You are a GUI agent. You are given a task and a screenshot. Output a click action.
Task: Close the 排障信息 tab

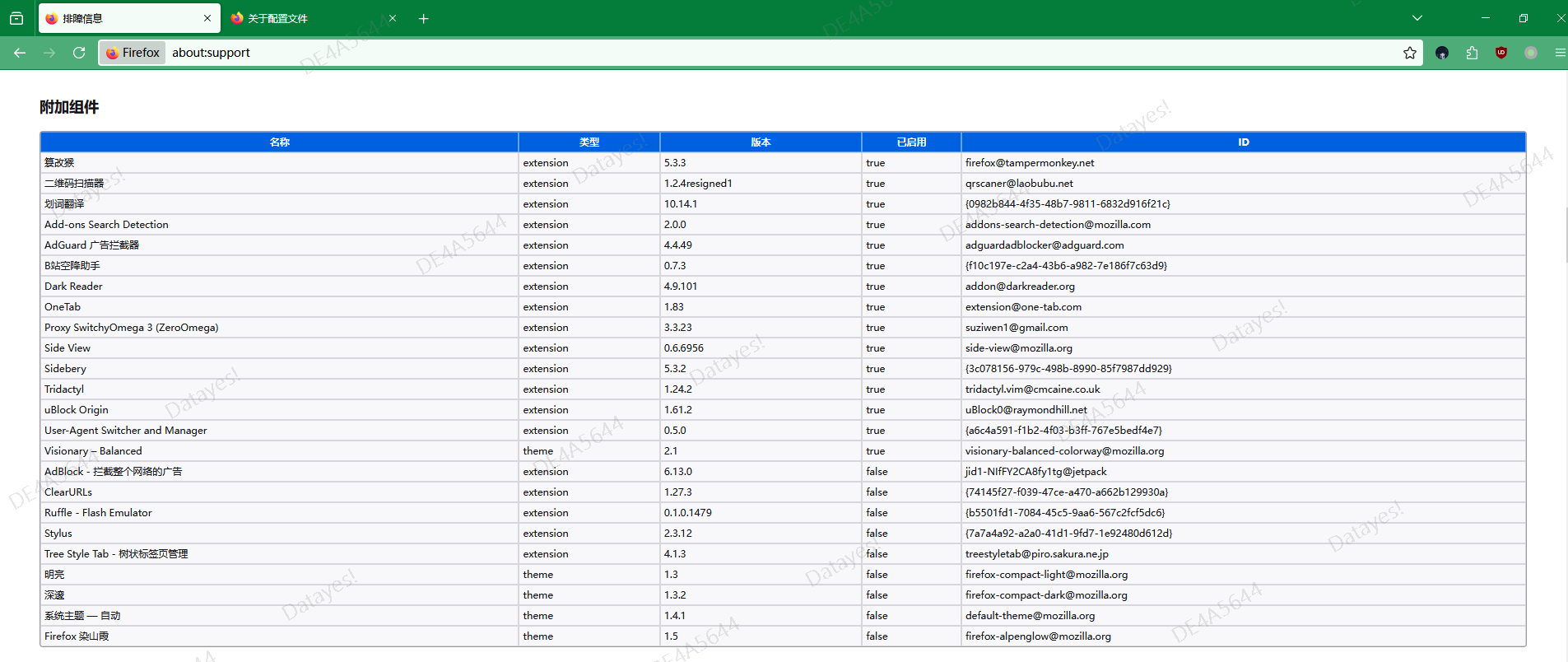pyautogui.click(x=207, y=18)
